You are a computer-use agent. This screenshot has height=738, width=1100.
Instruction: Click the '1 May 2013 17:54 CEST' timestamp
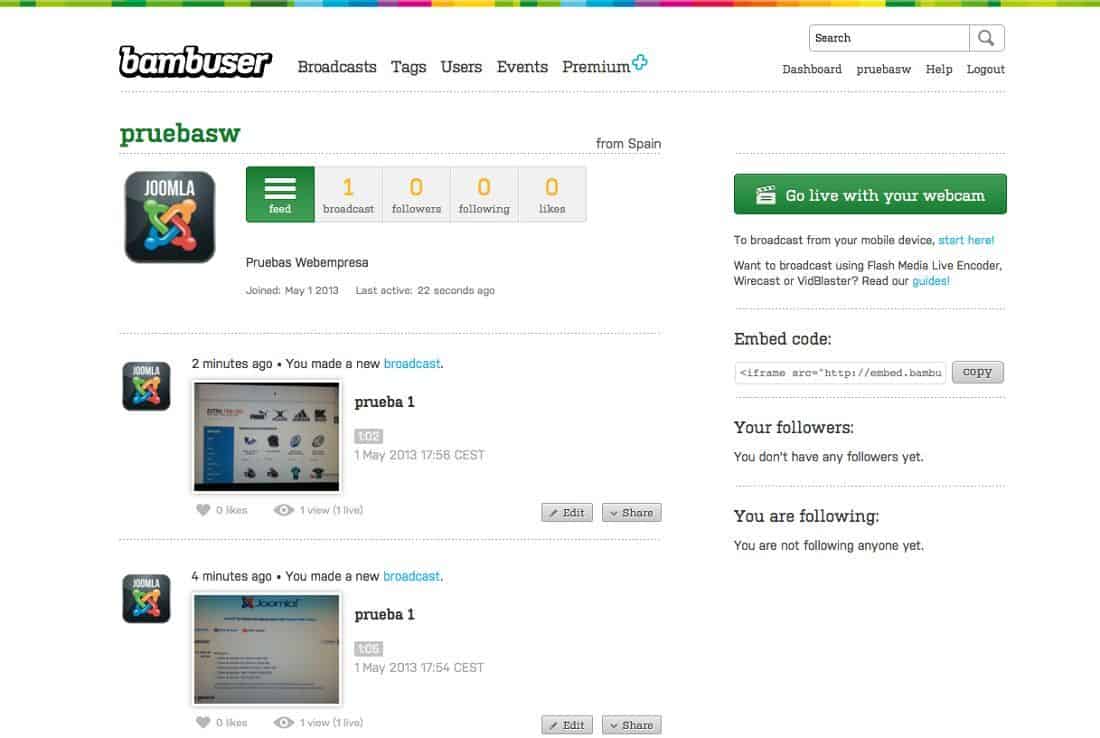coord(420,667)
